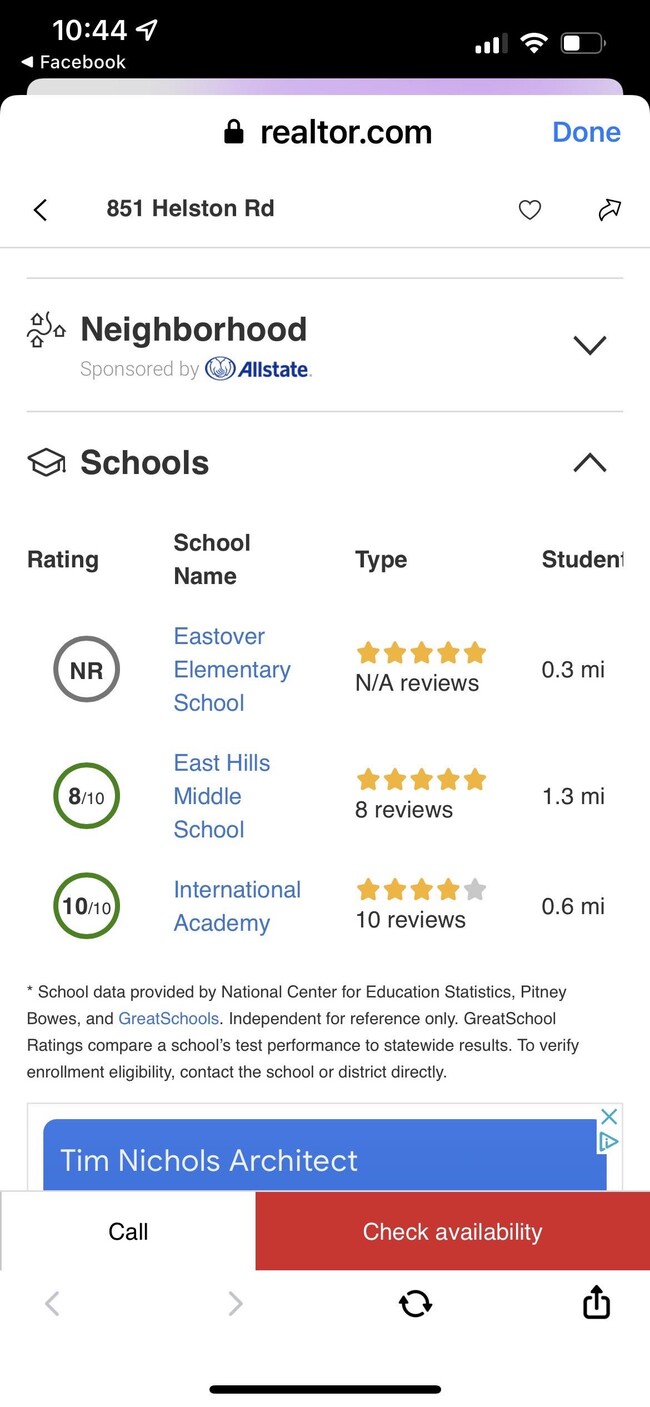Open Eastover Elementary School link
The width and height of the screenshot is (650, 1407).
click(232, 669)
